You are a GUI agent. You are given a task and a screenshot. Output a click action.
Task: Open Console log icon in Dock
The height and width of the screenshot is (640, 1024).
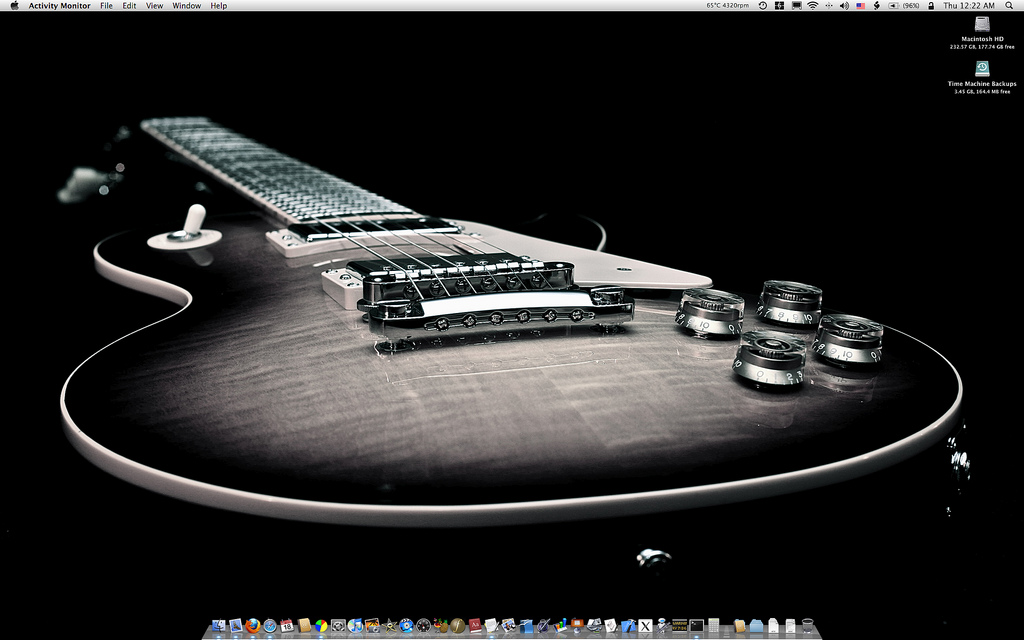pyautogui.click(x=679, y=626)
